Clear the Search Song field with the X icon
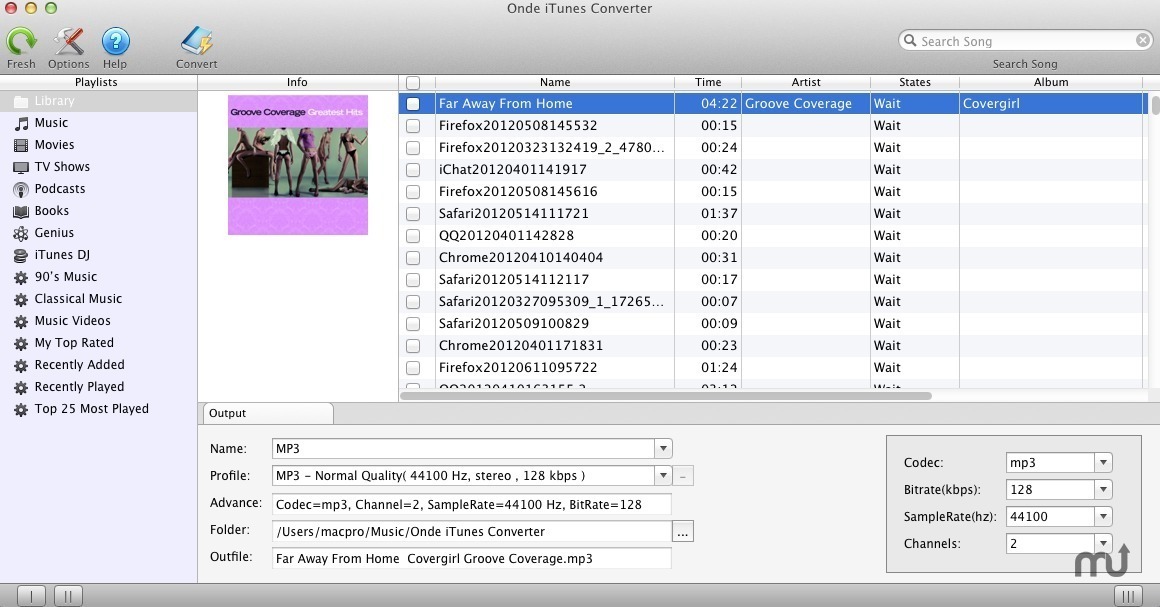The height and width of the screenshot is (607, 1160). click(1142, 41)
